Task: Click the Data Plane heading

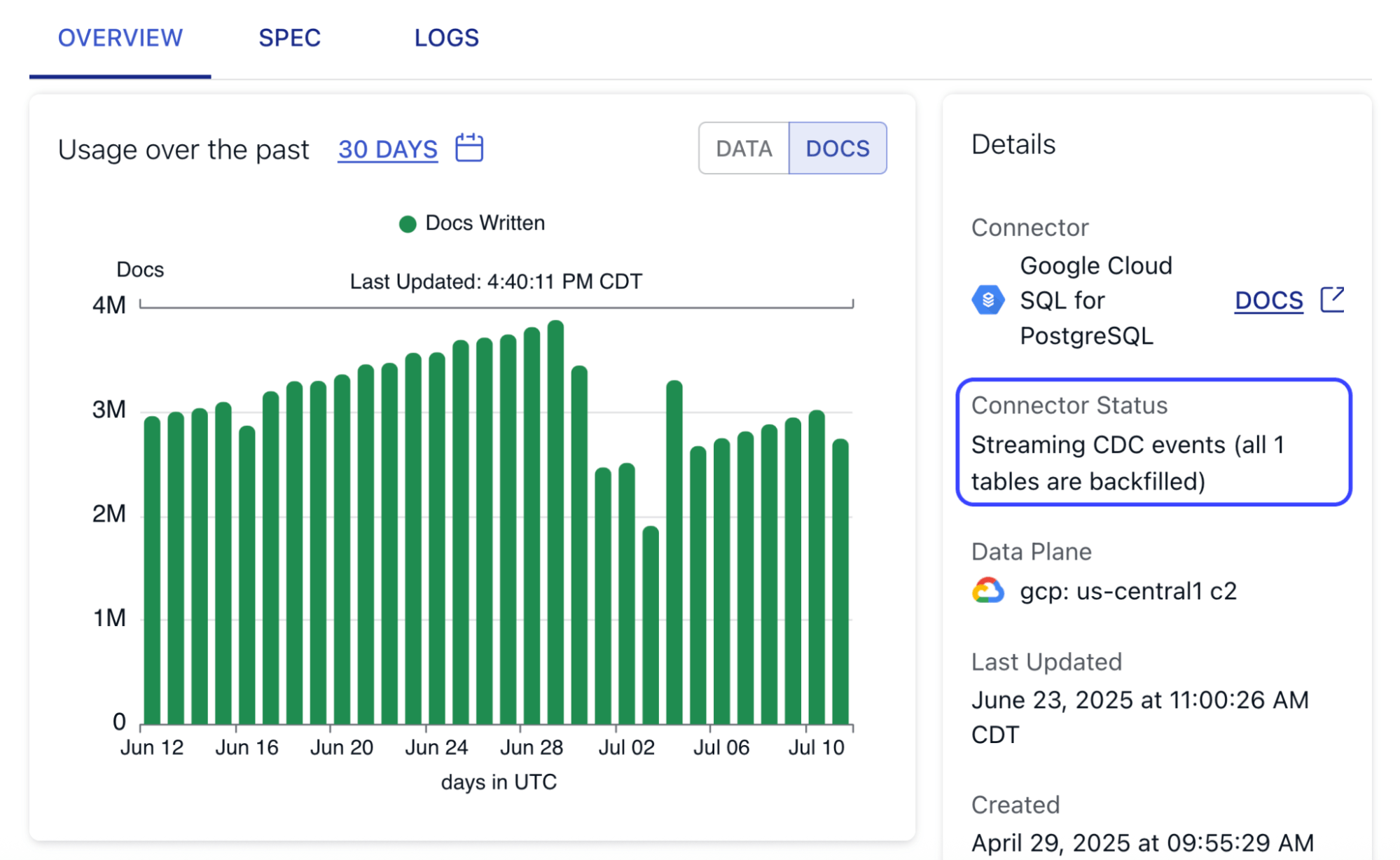Action: click(1032, 552)
